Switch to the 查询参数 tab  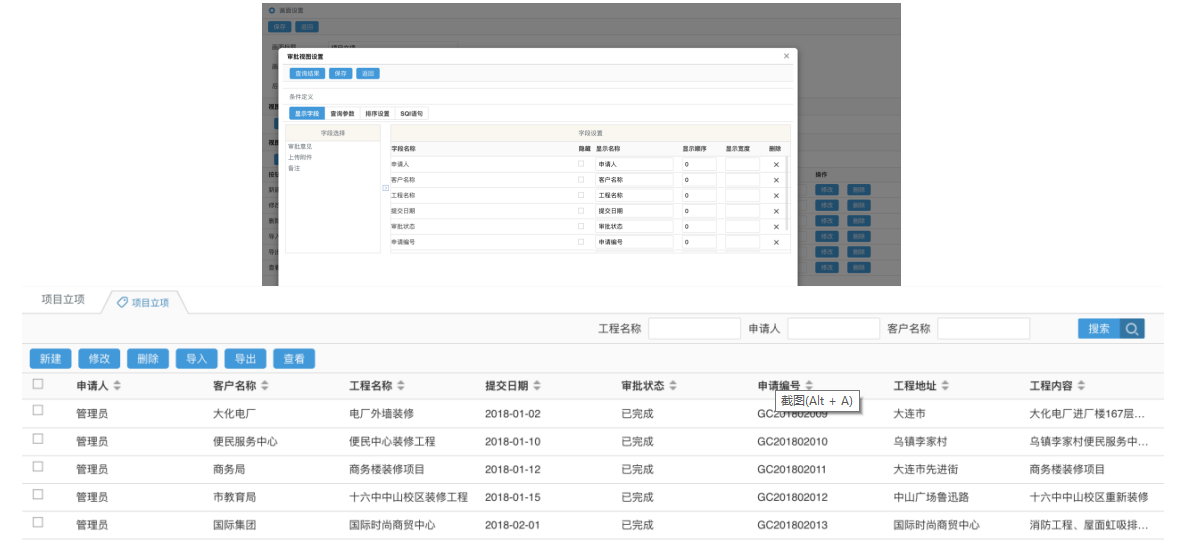pyautogui.click(x=343, y=114)
